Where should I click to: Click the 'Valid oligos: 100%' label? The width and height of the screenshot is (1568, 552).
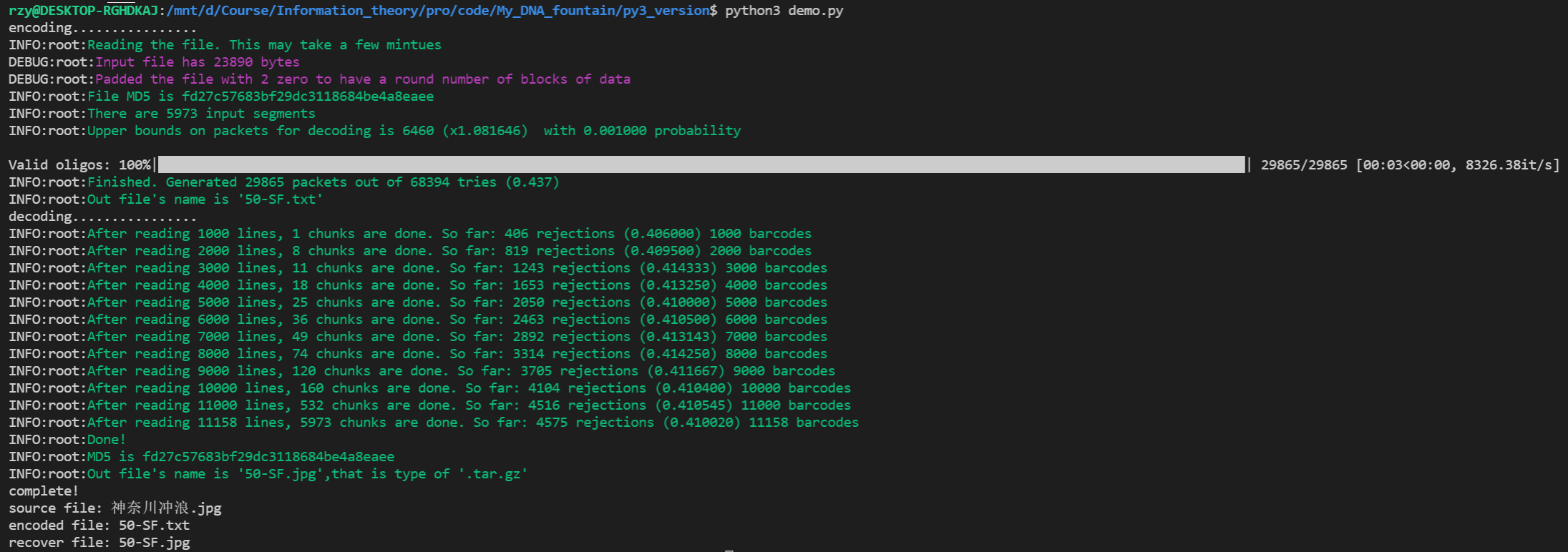click(x=79, y=165)
